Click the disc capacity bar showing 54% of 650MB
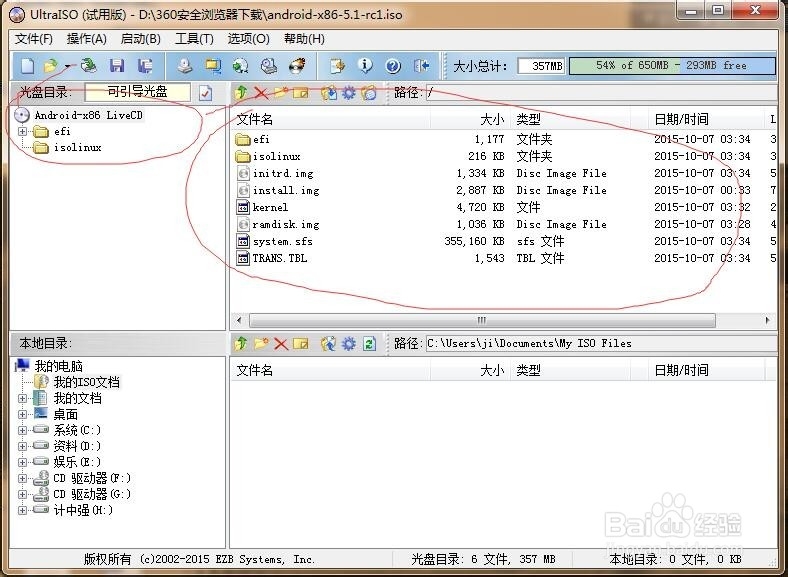Viewport: 788px width, 577px height. pos(672,66)
